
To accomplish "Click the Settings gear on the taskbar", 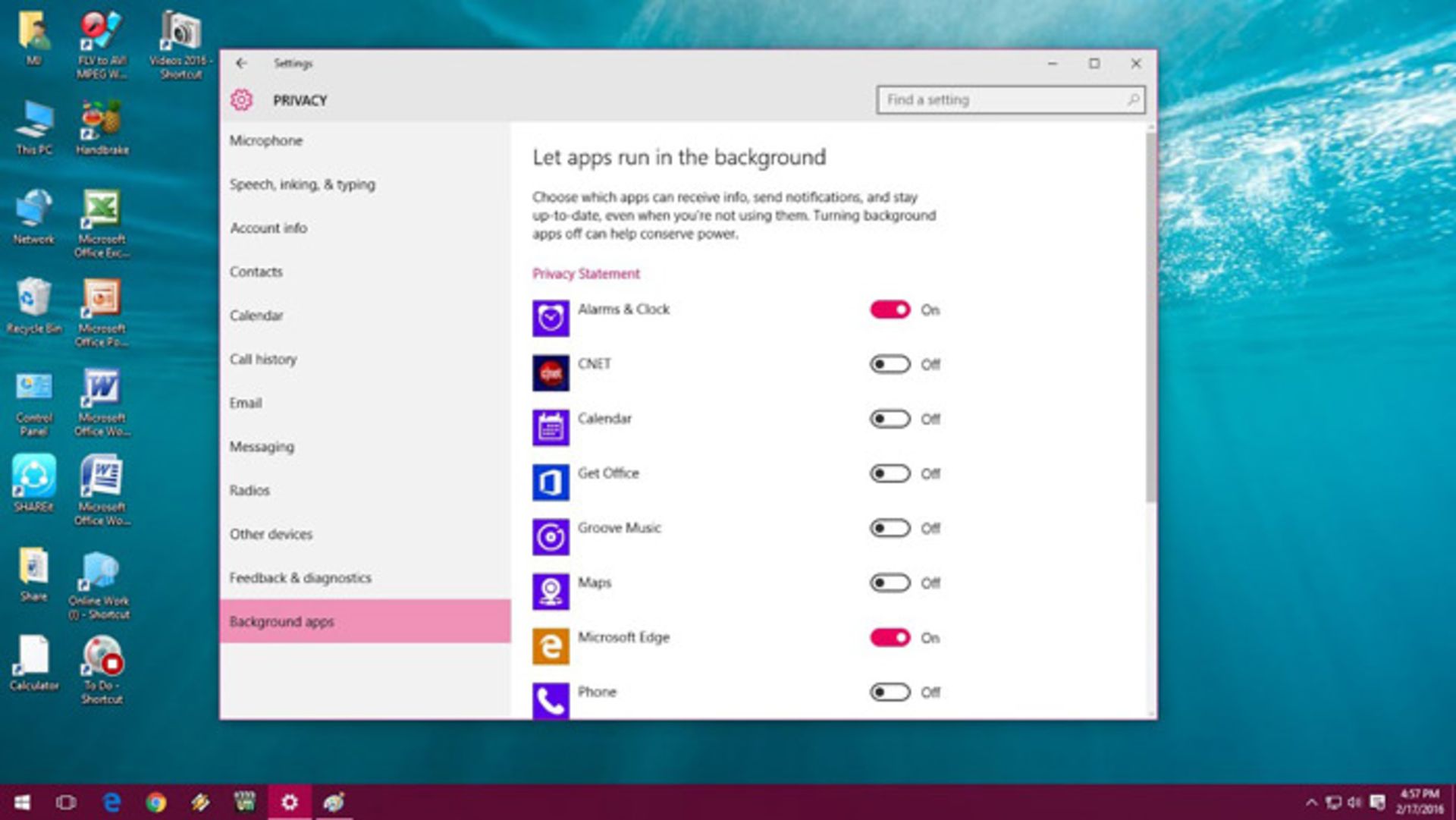I will pyautogui.click(x=290, y=802).
